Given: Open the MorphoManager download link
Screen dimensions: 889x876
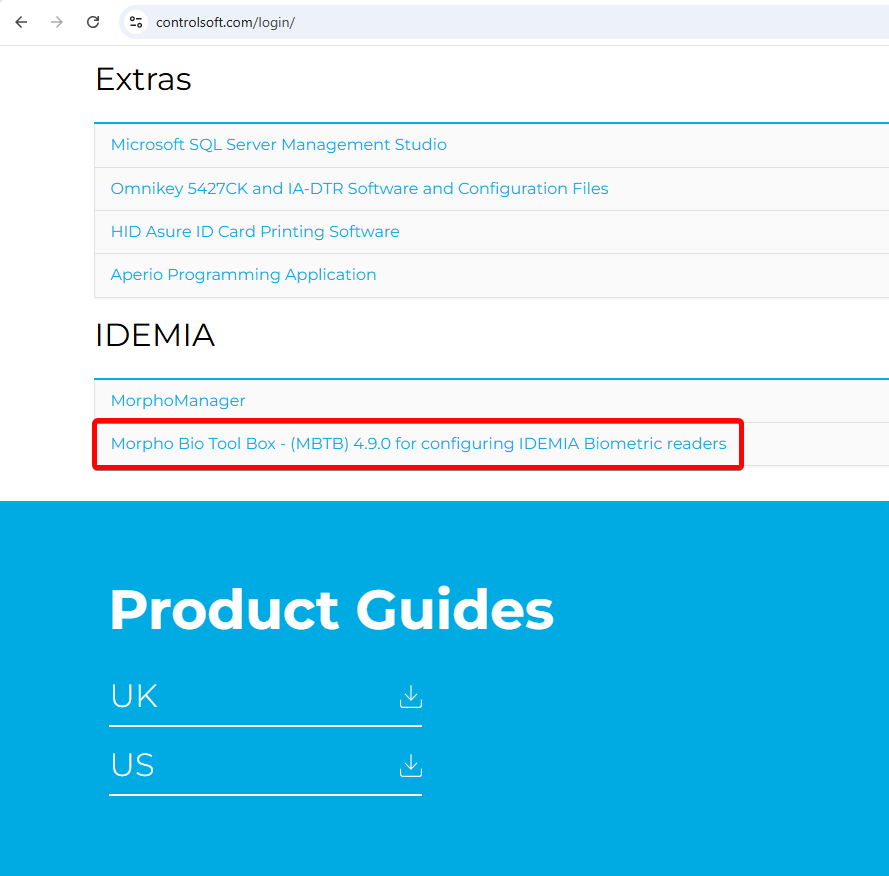Looking at the screenshot, I should (178, 400).
